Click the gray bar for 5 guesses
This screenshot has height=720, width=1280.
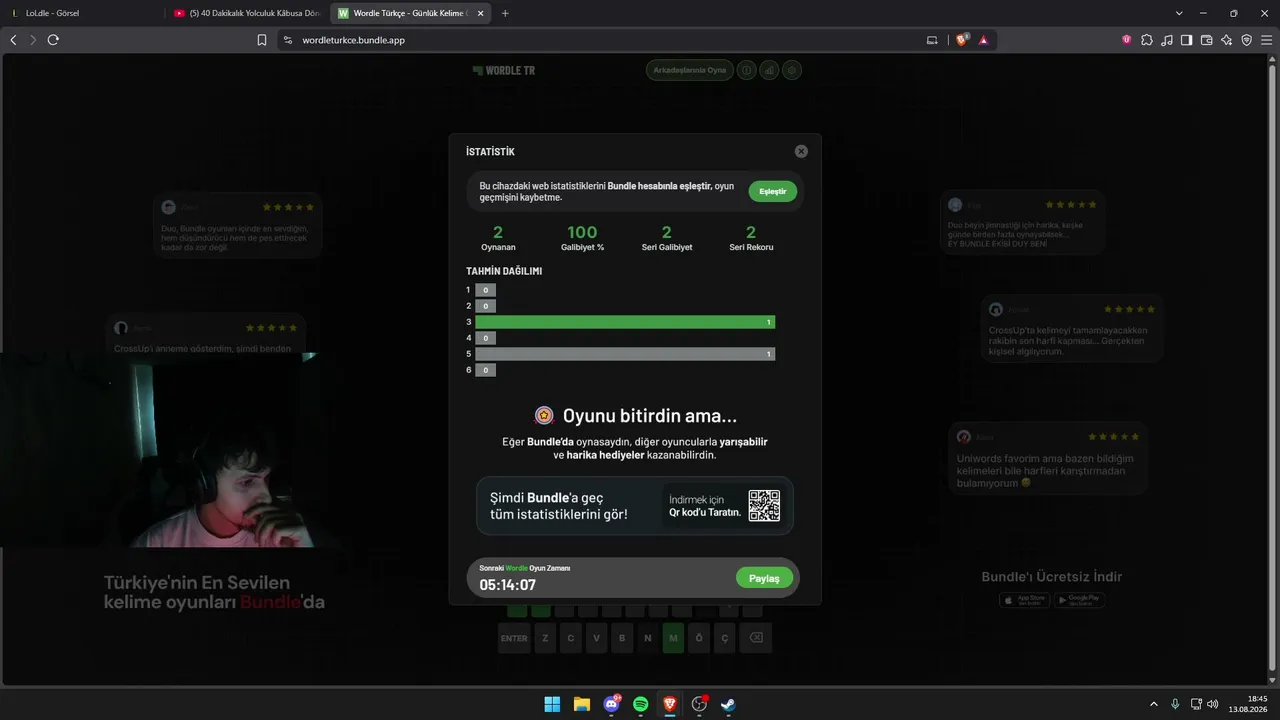[x=625, y=354]
